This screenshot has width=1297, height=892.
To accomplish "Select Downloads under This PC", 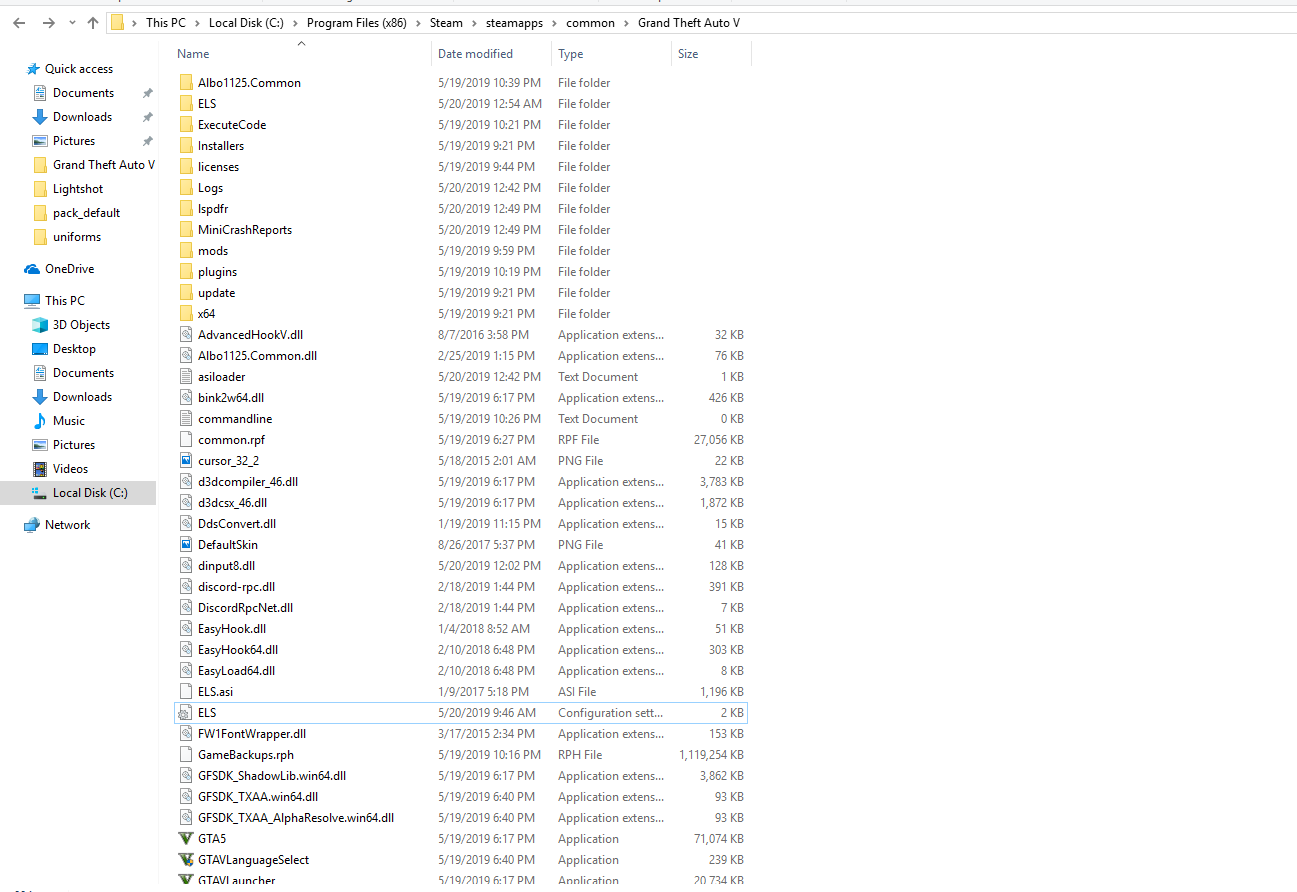I will click(82, 397).
